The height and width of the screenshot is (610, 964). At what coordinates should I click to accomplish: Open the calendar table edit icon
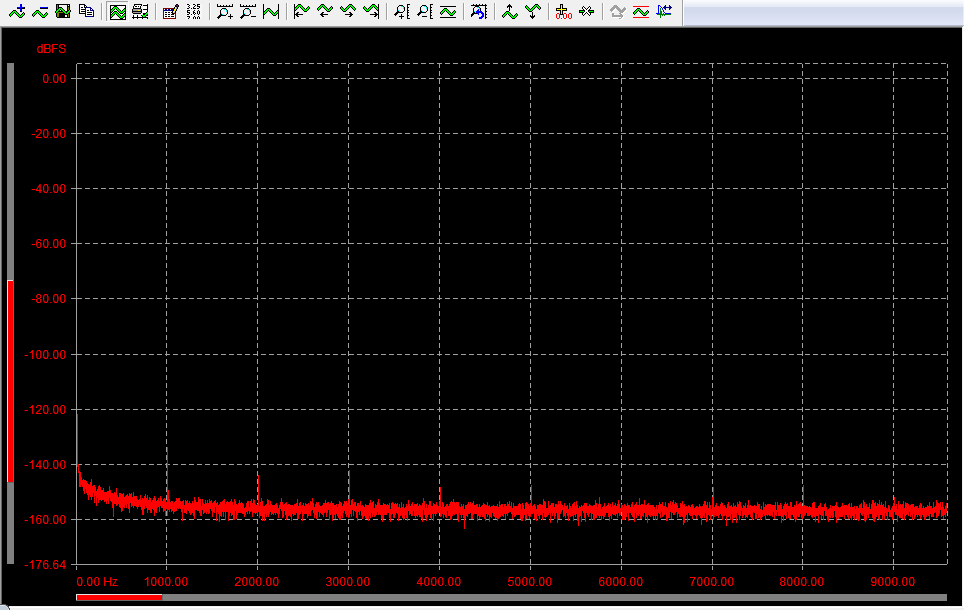pyautogui.click(x=170, y=11)
